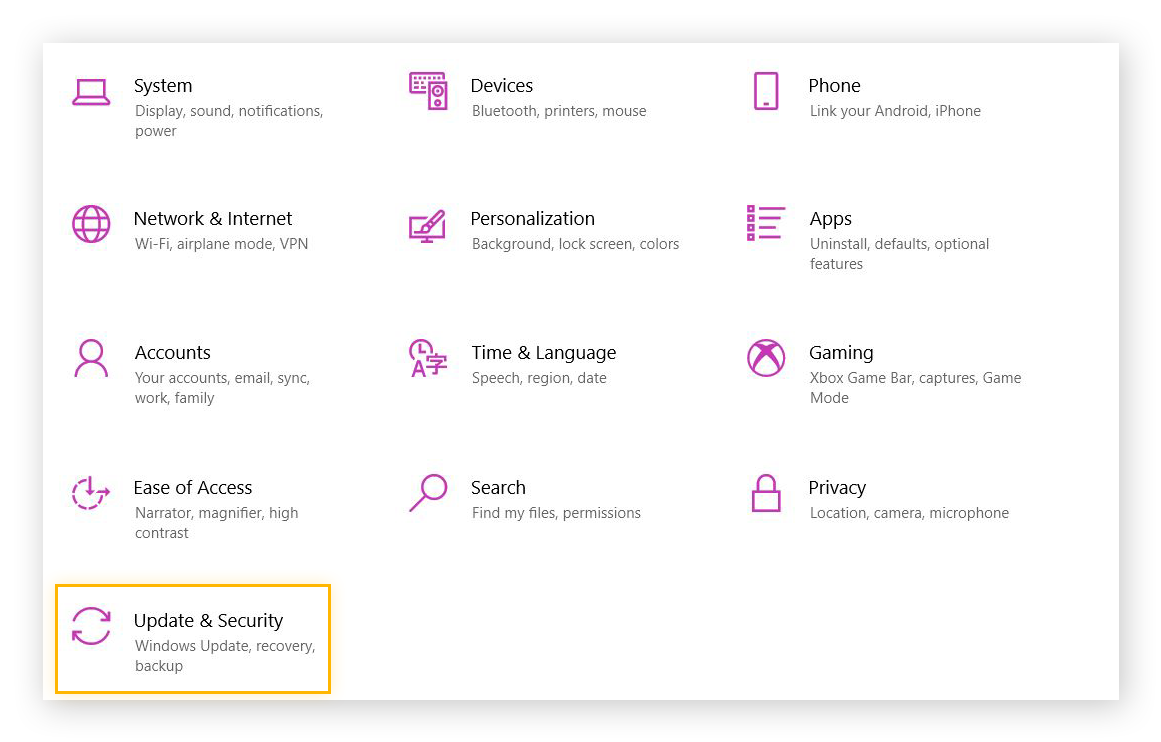Select the 'Bluetooth, printers, mouse' Devices description
The height and width of the screenshot is (742, 1161).
click(x=558, y=111)
